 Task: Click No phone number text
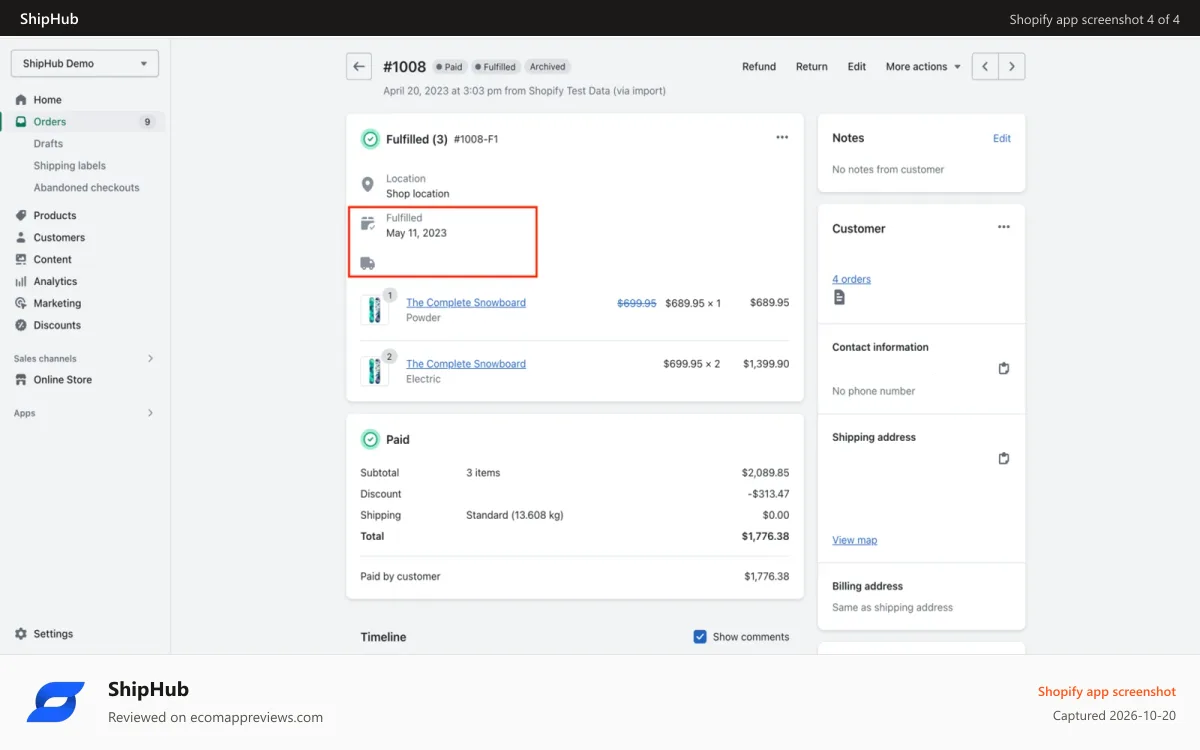pos(873,391)
